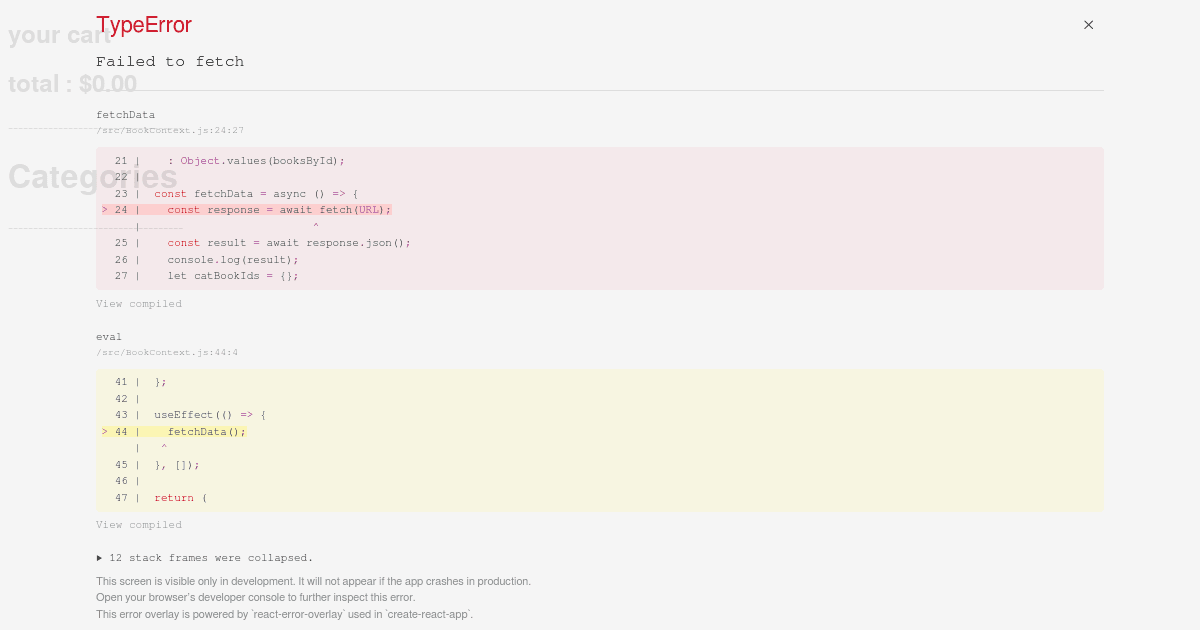1200x630 pixels.
Task: Expand the 12 collapsed stack frames
Action: (x=205, y=558)
